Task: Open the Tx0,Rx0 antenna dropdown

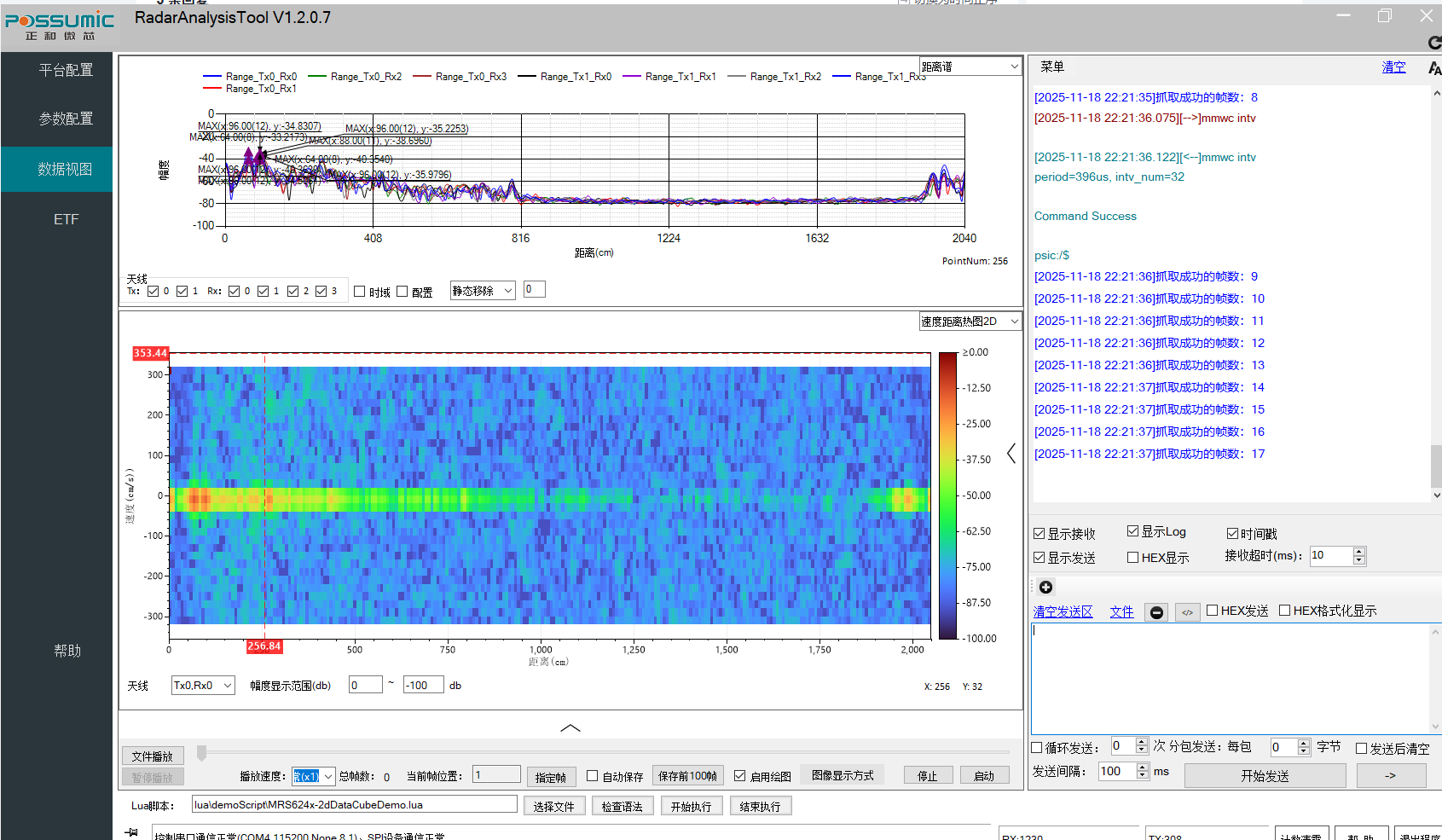Action: tap(203, 686)
